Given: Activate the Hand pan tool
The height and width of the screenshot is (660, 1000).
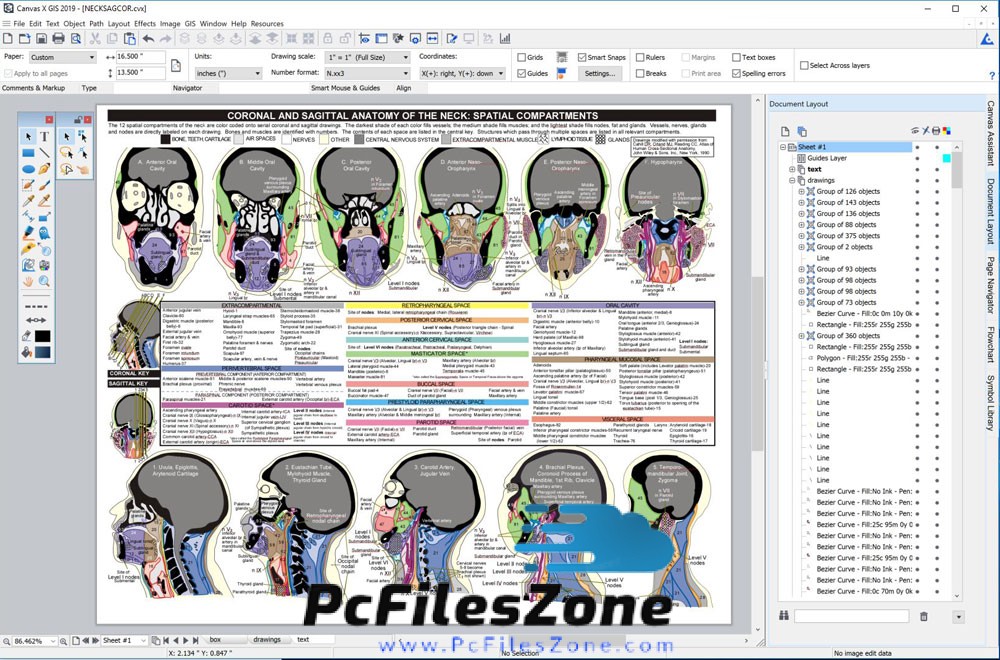Looking at the screenshot, I should [29, 281].
